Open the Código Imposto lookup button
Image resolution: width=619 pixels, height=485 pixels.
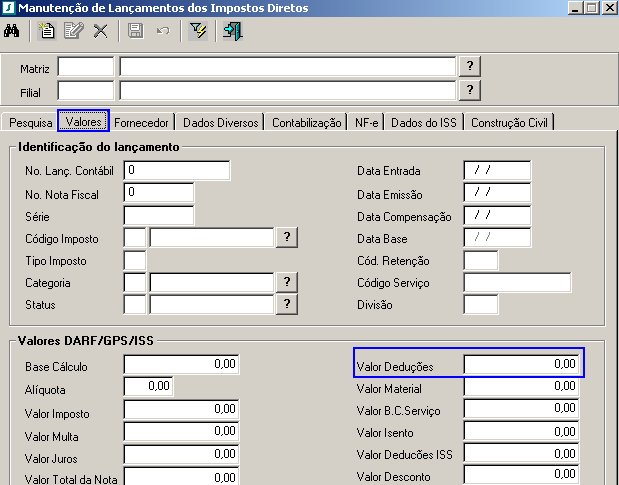click(x=287, y=237)
